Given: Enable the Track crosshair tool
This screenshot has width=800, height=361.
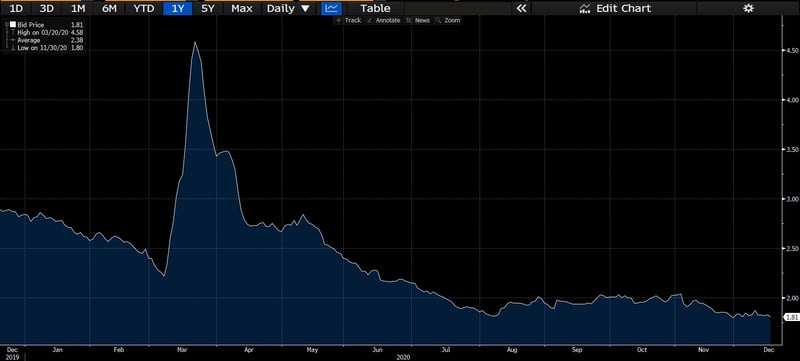Looking at the screenshot, I should tap(349, 20).
